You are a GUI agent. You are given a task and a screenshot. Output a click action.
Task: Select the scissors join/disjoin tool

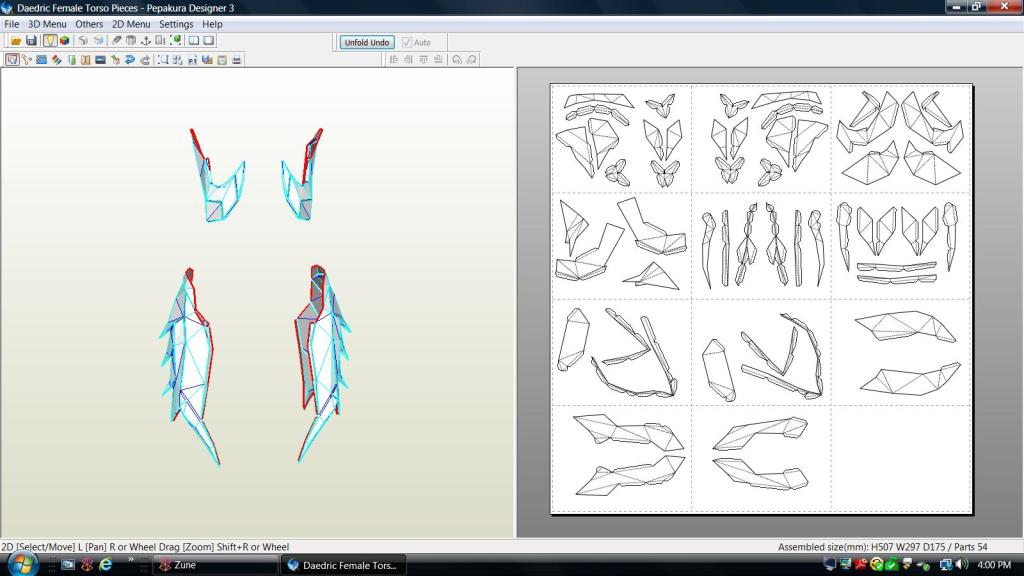click(26, 59)
